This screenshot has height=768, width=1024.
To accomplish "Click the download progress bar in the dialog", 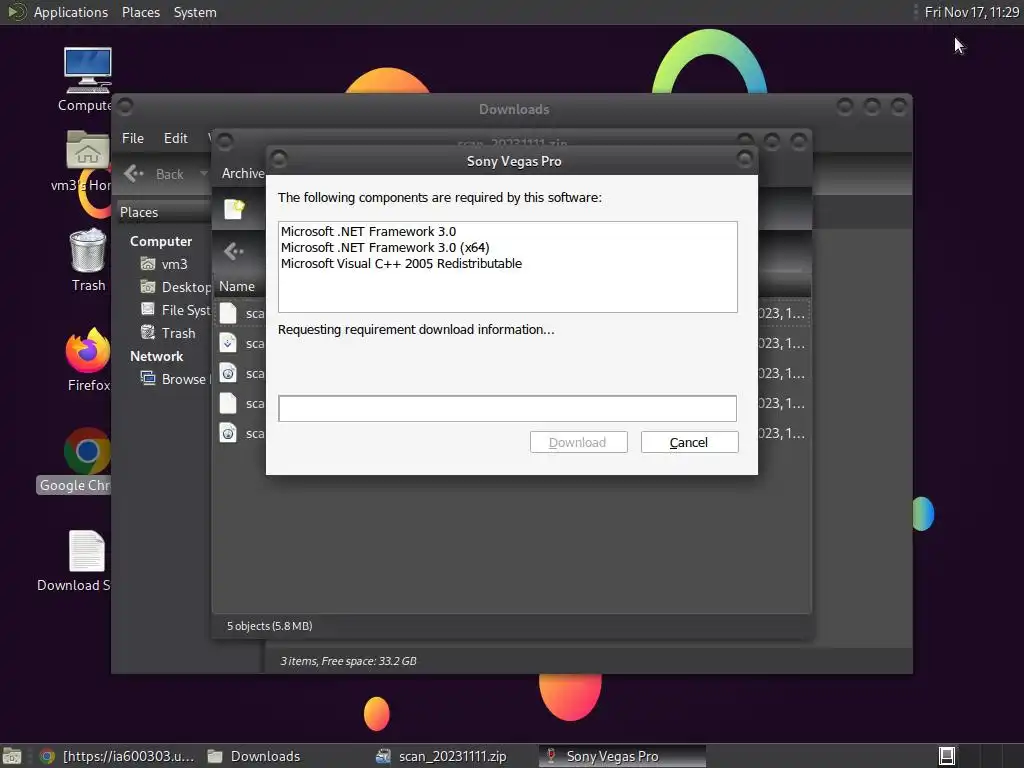I will (507, 408).
